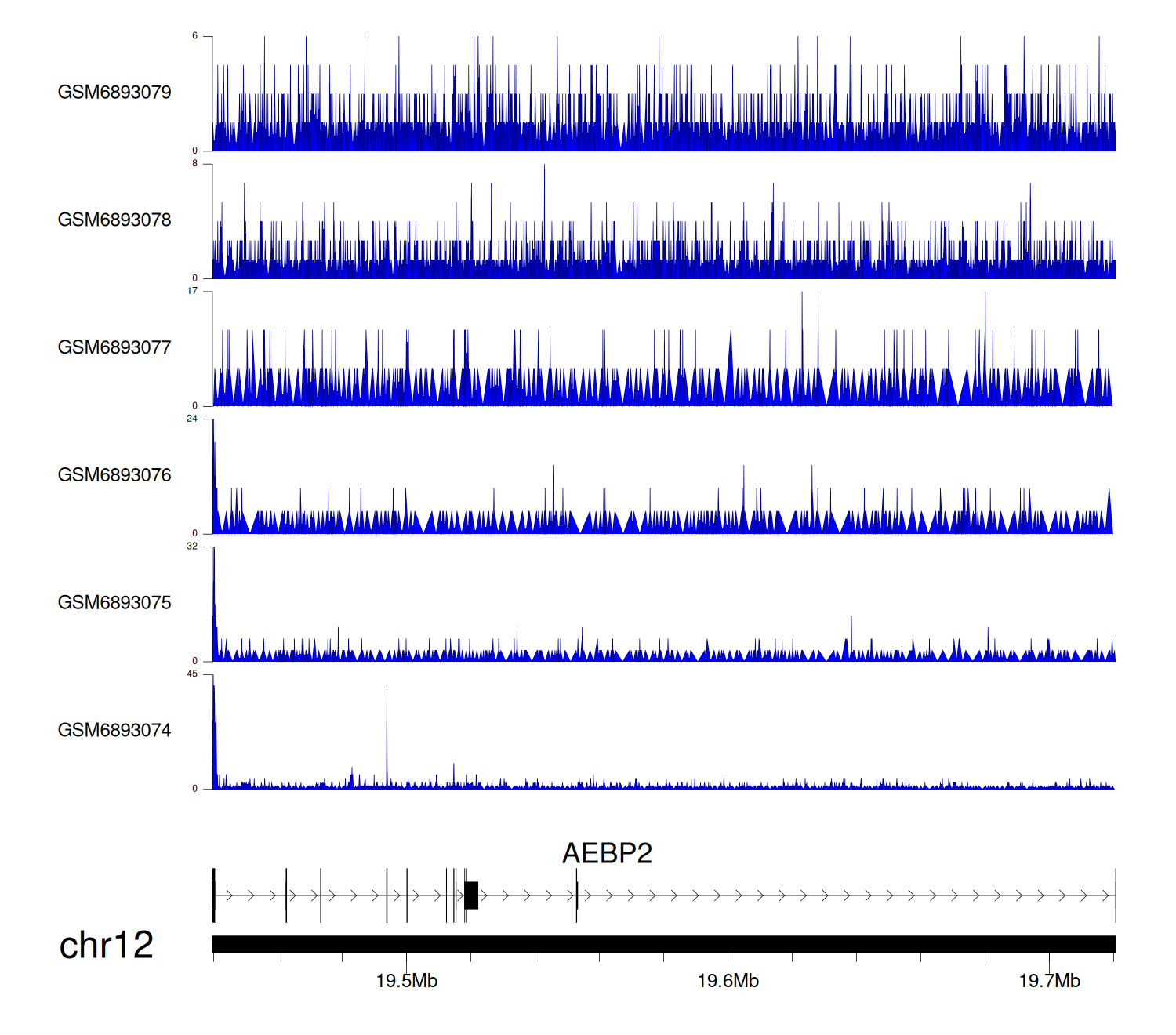The image size is (1176, 1035).
Task: Click the AEBP2 gene name
Action: coord(607,853)
